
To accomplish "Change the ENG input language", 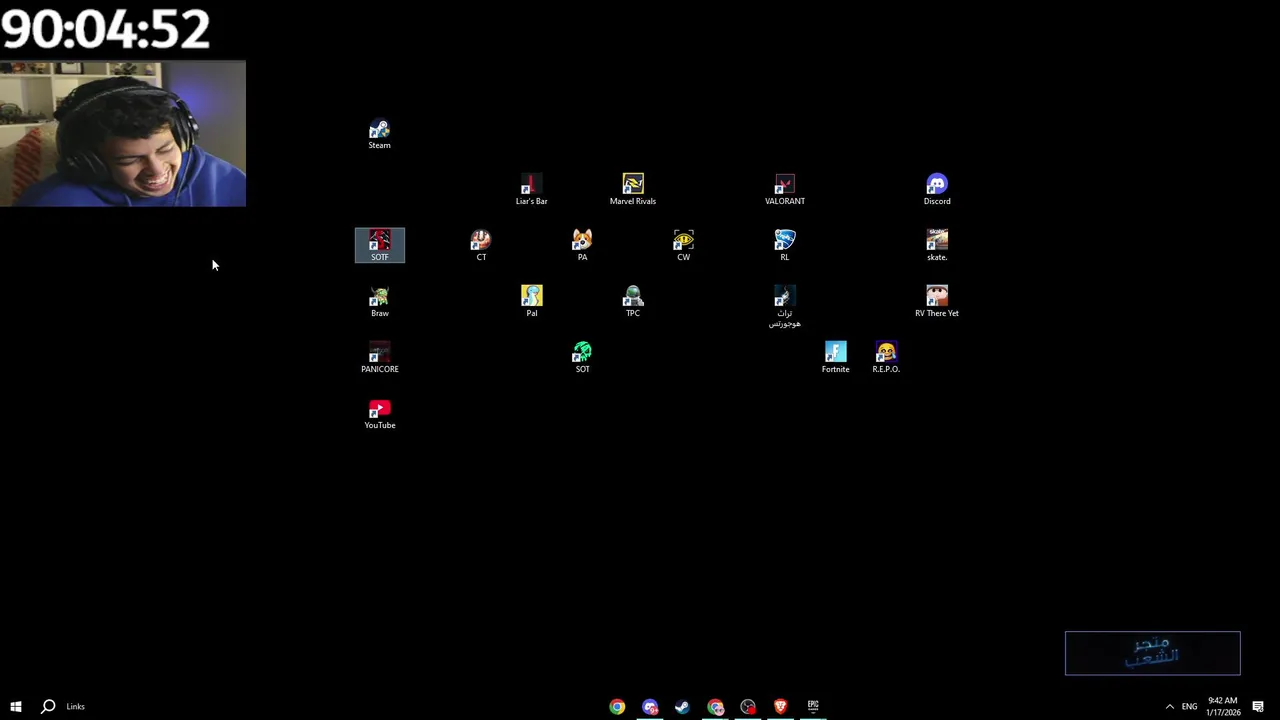I will point(1189,706).
